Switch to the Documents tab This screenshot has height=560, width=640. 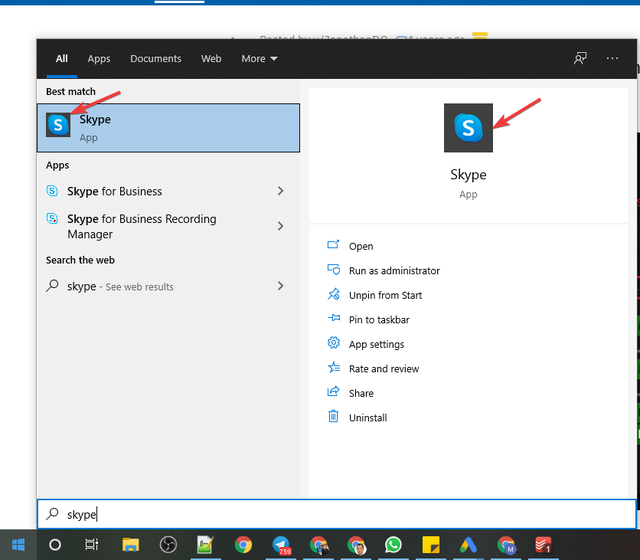click(156, 59)
